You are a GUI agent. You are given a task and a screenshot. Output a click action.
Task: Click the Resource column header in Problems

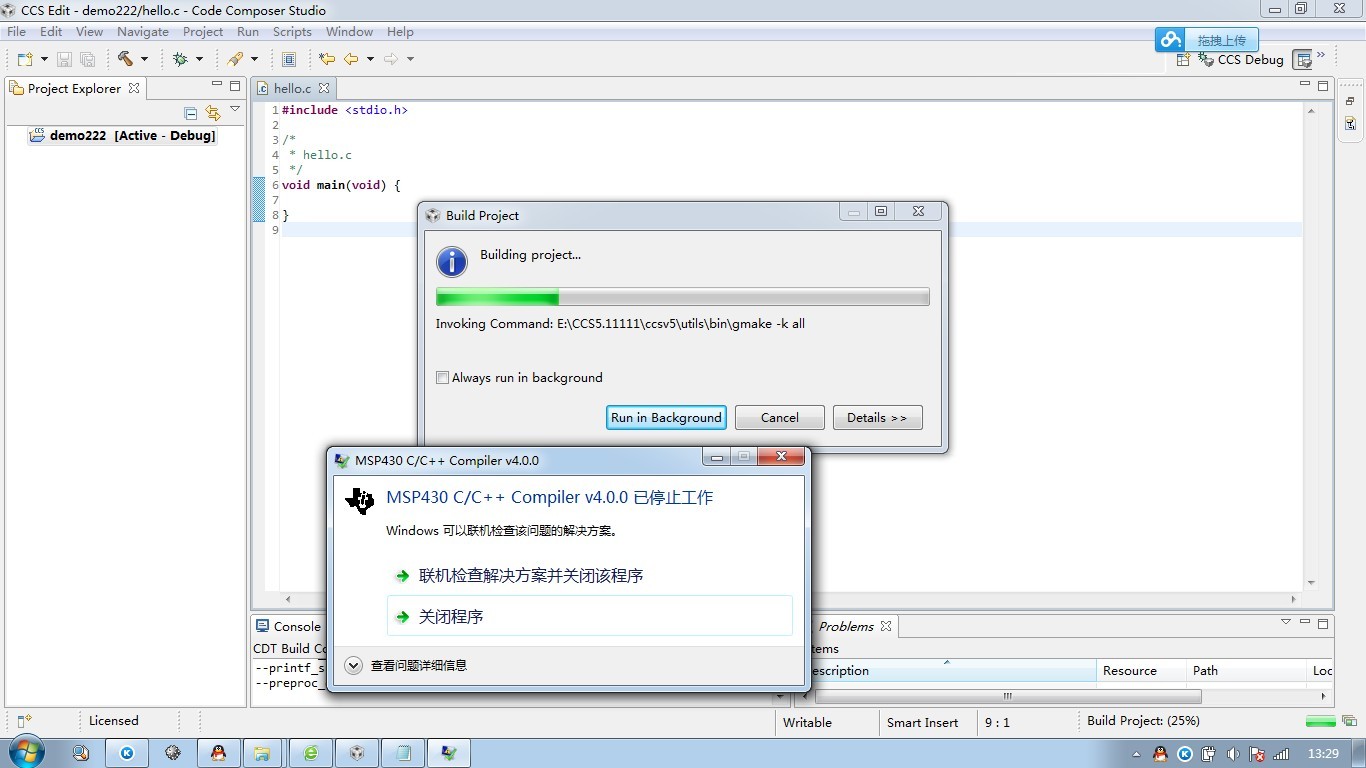[1141, 671]
